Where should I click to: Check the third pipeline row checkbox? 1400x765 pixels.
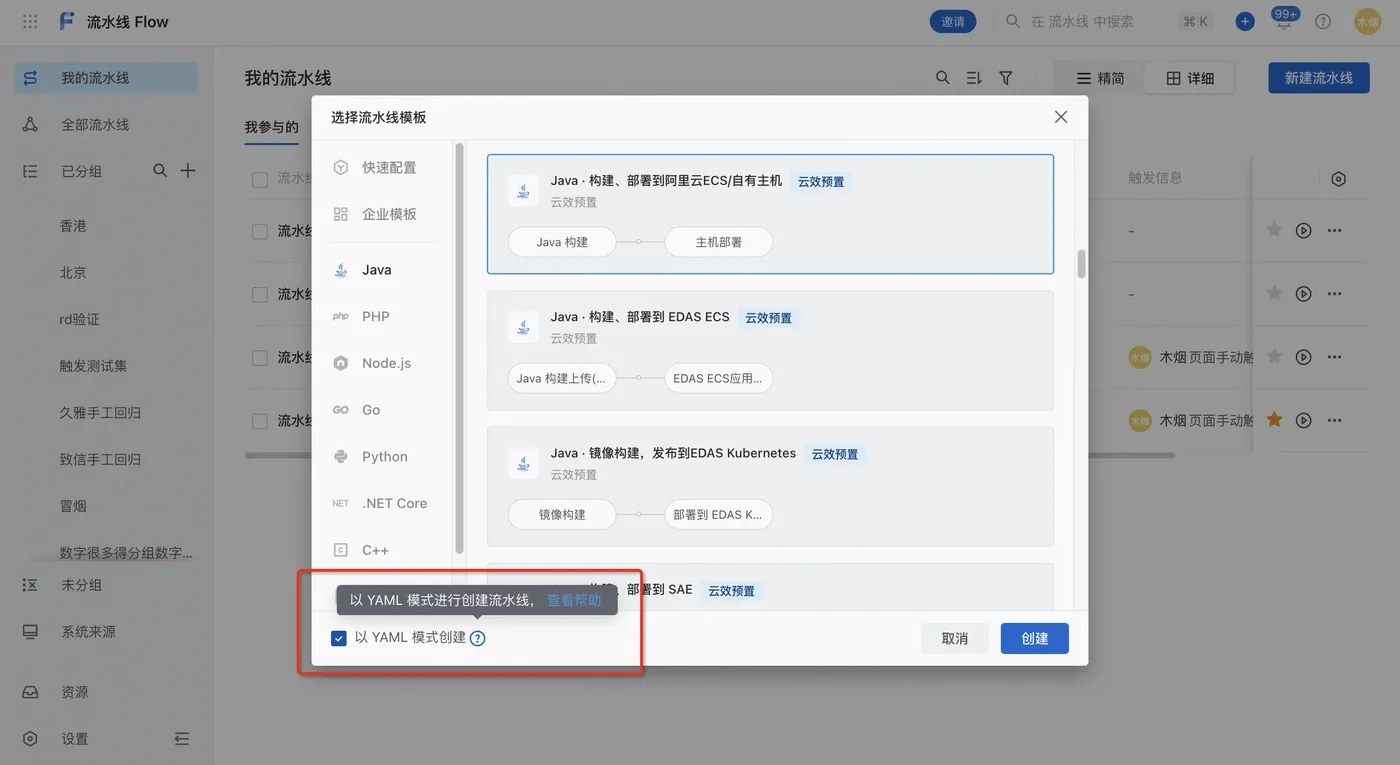260,358
